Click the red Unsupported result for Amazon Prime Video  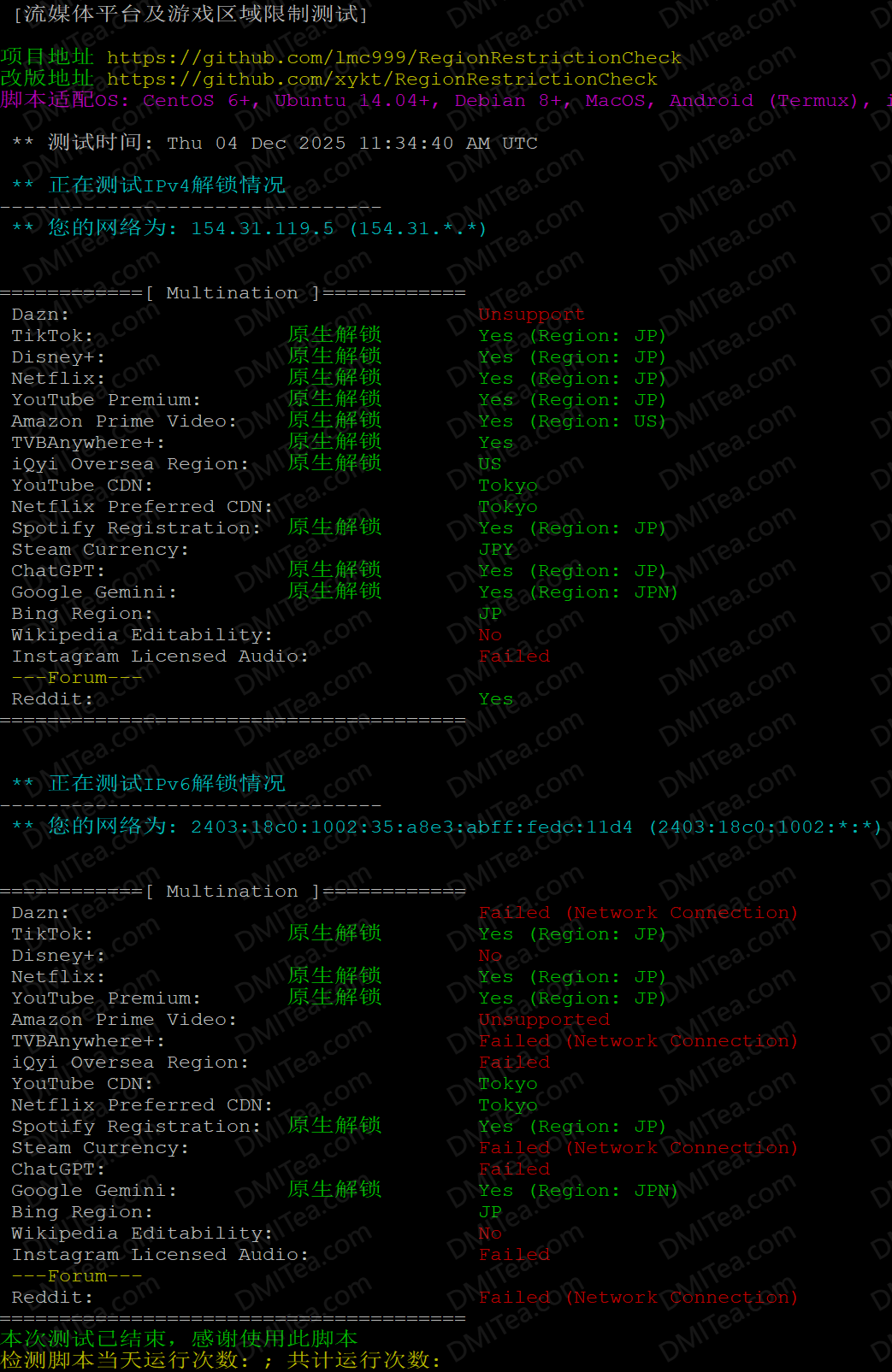(544, 1020)
